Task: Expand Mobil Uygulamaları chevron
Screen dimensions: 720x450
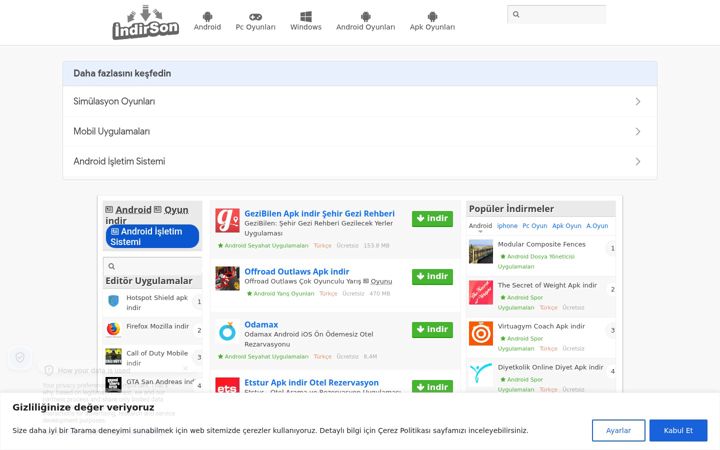Action: click(x=638, y=131)
